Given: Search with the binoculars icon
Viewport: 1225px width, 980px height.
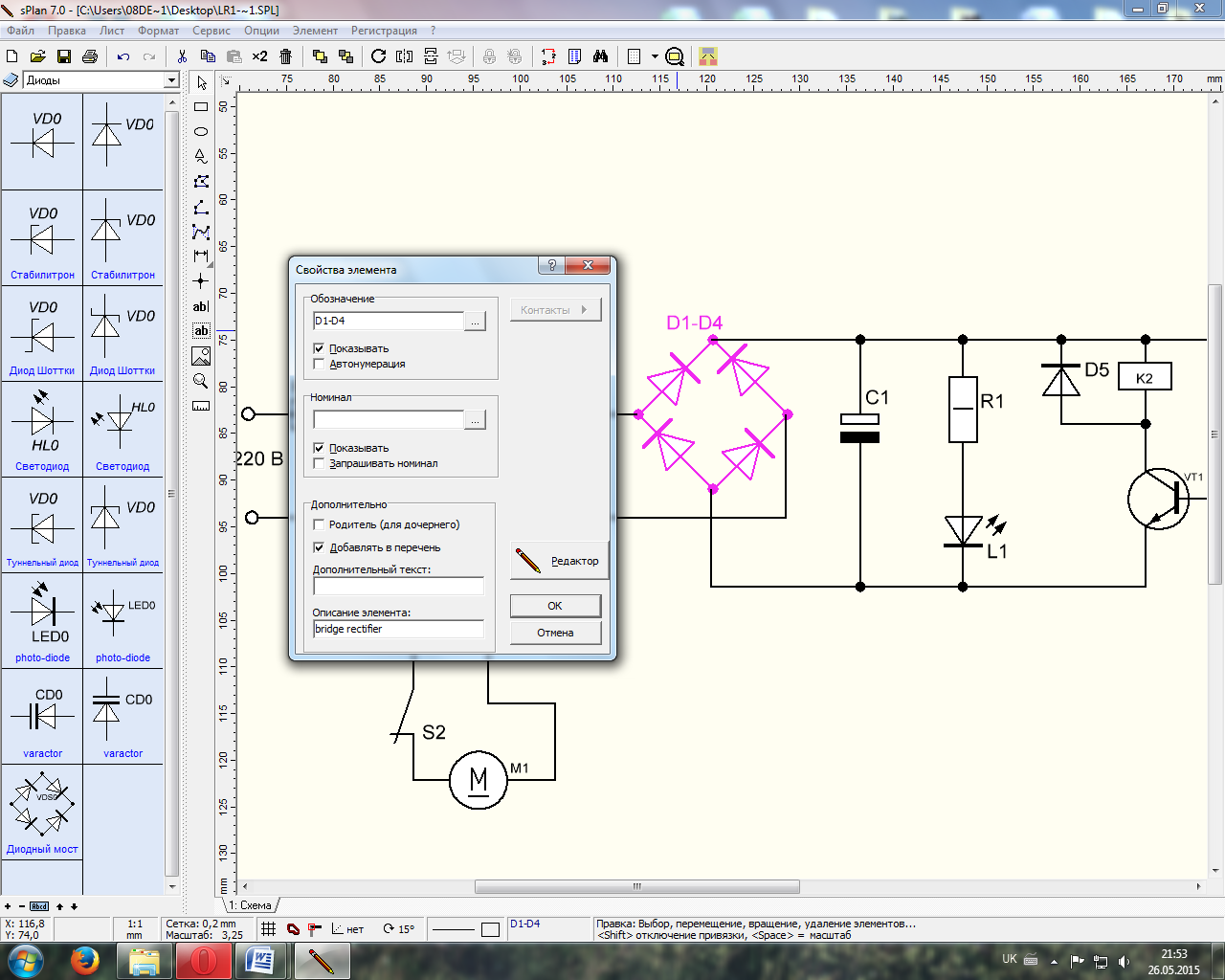Looking at the screenshot, I should (600, 56).
